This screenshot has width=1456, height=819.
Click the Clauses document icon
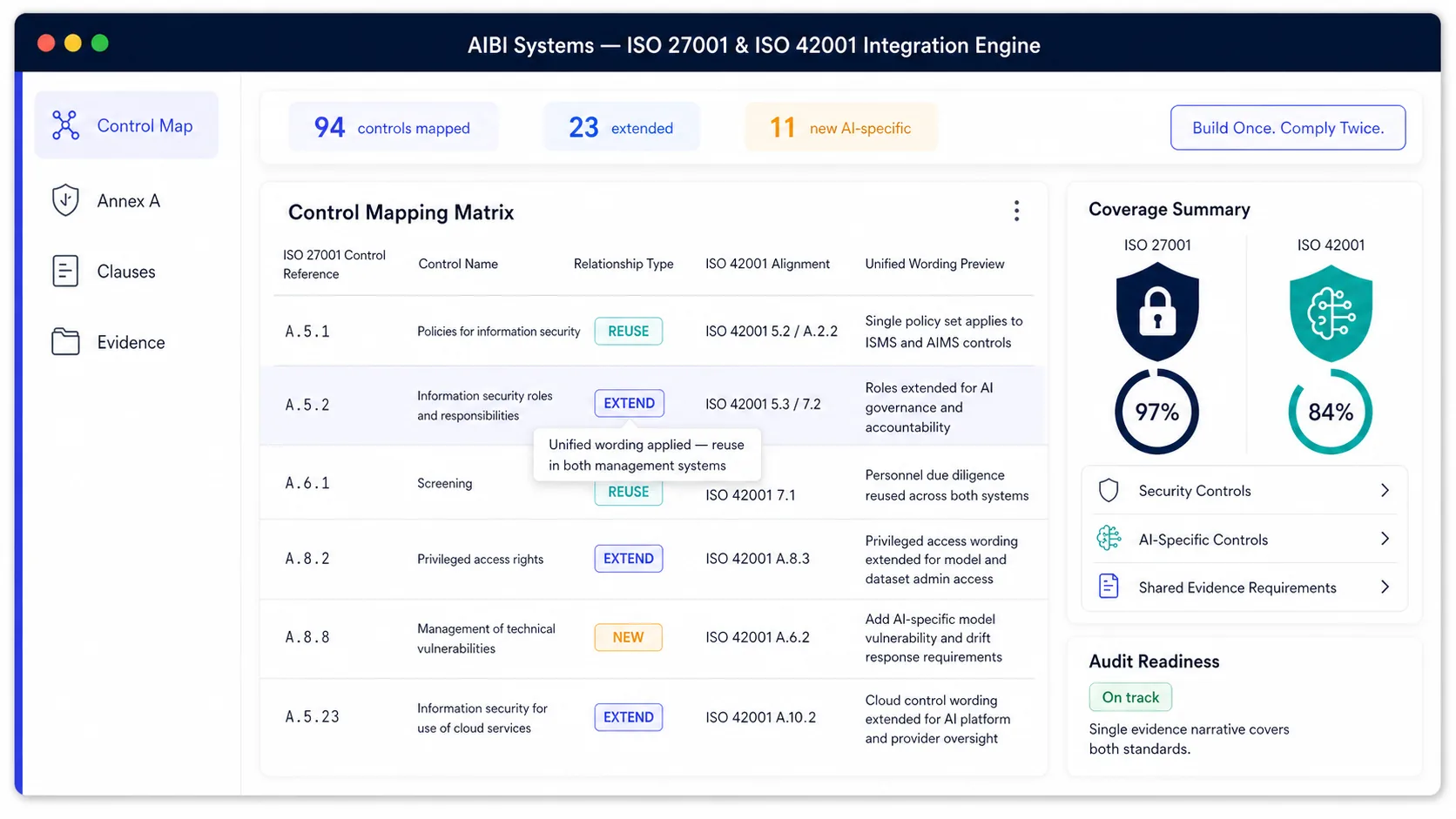65,272
